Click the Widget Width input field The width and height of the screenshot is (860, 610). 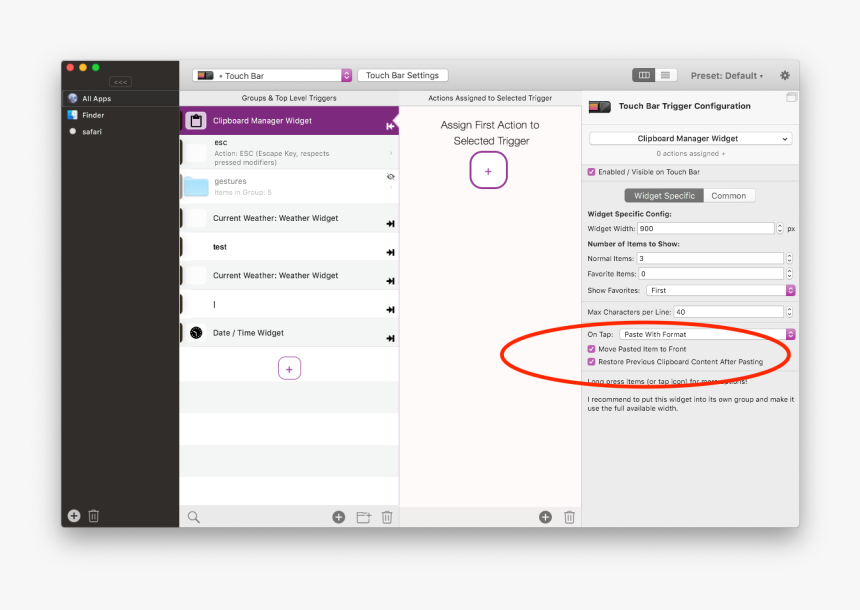[706, 228]
